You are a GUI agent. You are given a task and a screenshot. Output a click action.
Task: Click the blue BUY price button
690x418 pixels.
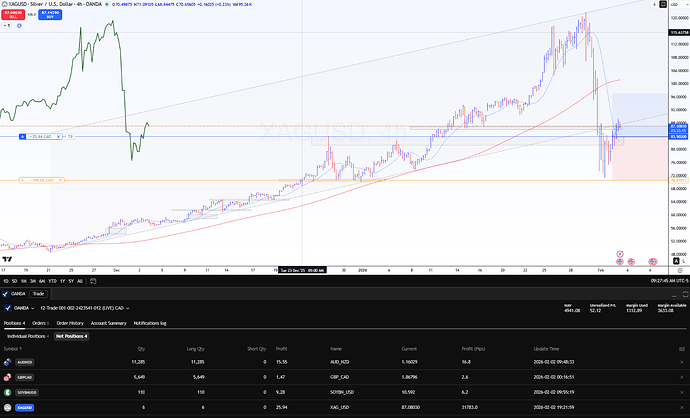click(50, 15)
